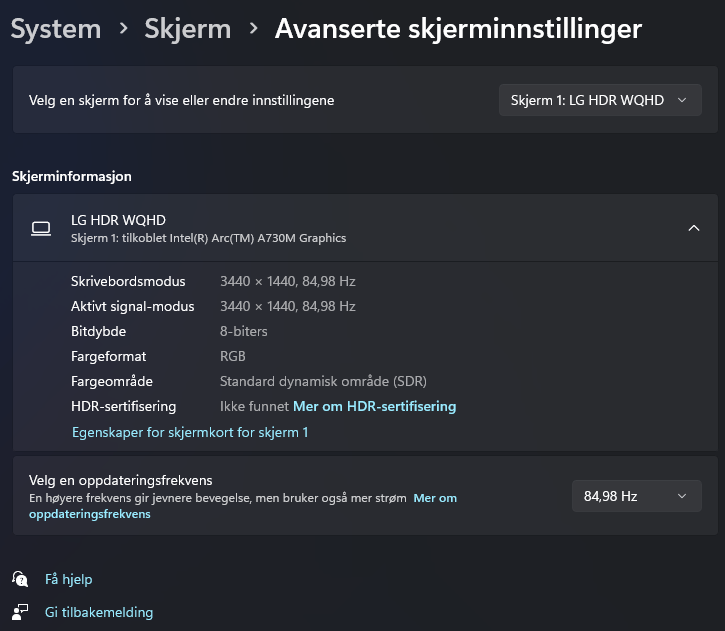Click the Gi tilbakemelding person icon

coord(20,612)
